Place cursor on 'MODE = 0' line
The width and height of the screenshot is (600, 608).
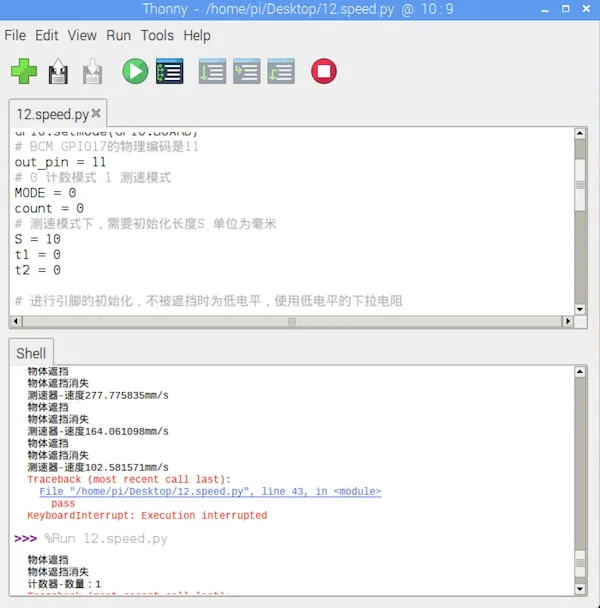(45, 193)
